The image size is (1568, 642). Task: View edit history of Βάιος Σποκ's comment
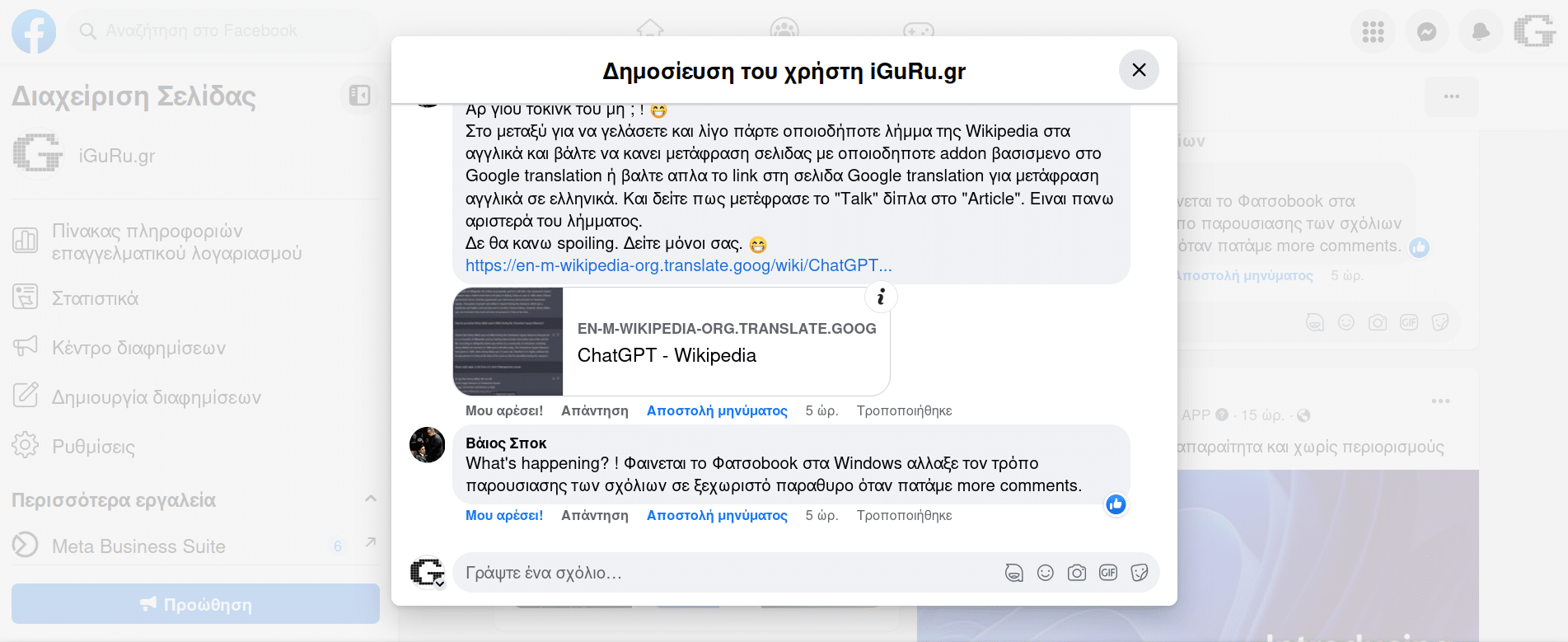(x=904, y=515)
